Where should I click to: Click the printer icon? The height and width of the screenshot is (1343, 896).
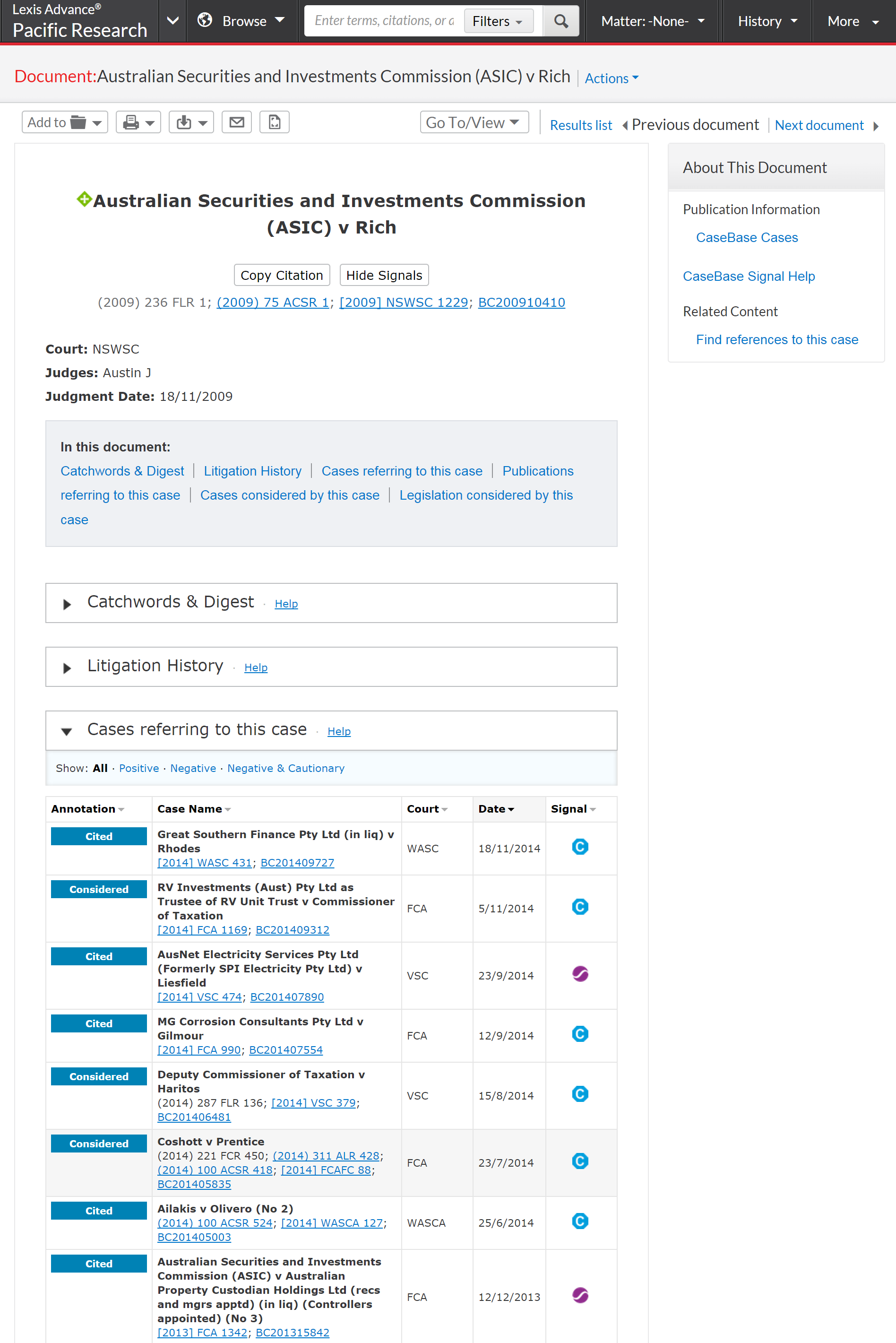(138, 122)
